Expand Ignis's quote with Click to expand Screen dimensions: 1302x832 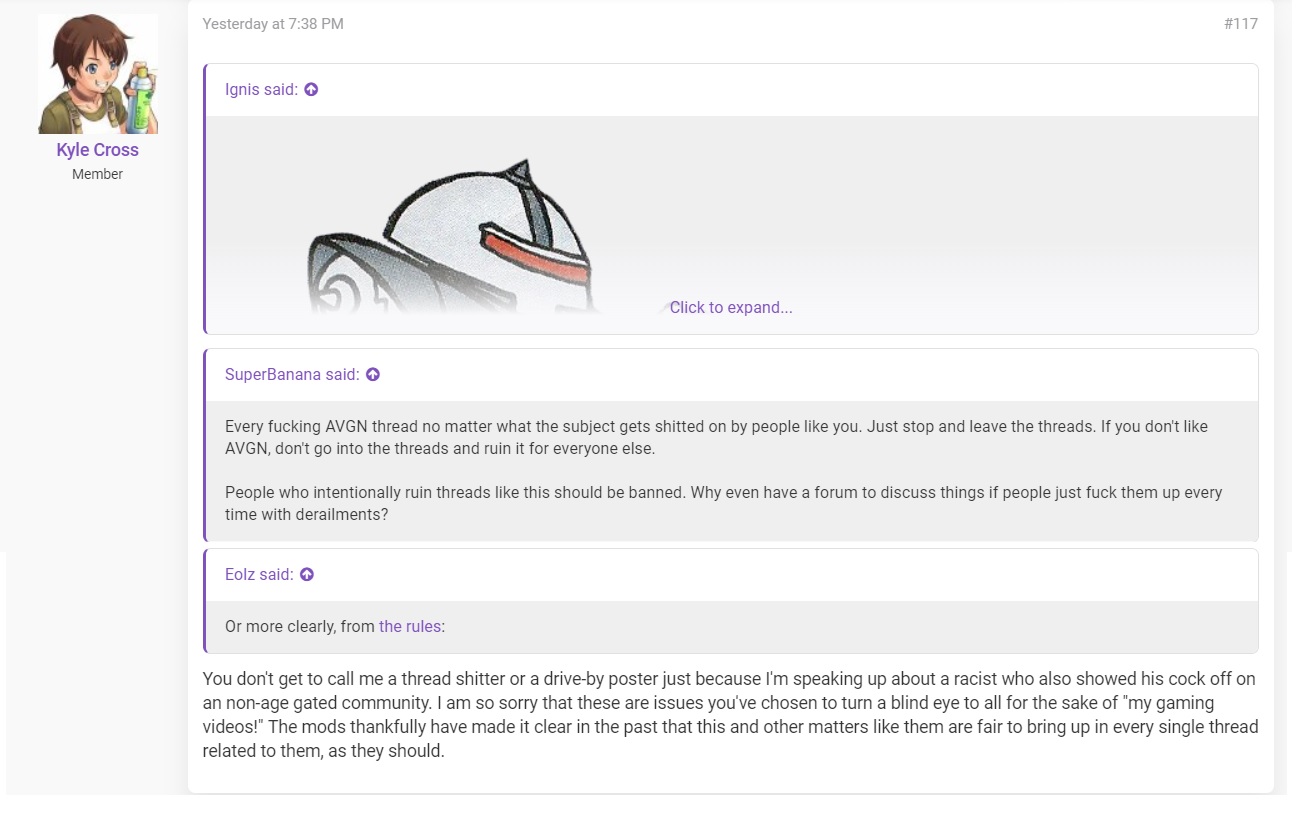click(731, 308)
